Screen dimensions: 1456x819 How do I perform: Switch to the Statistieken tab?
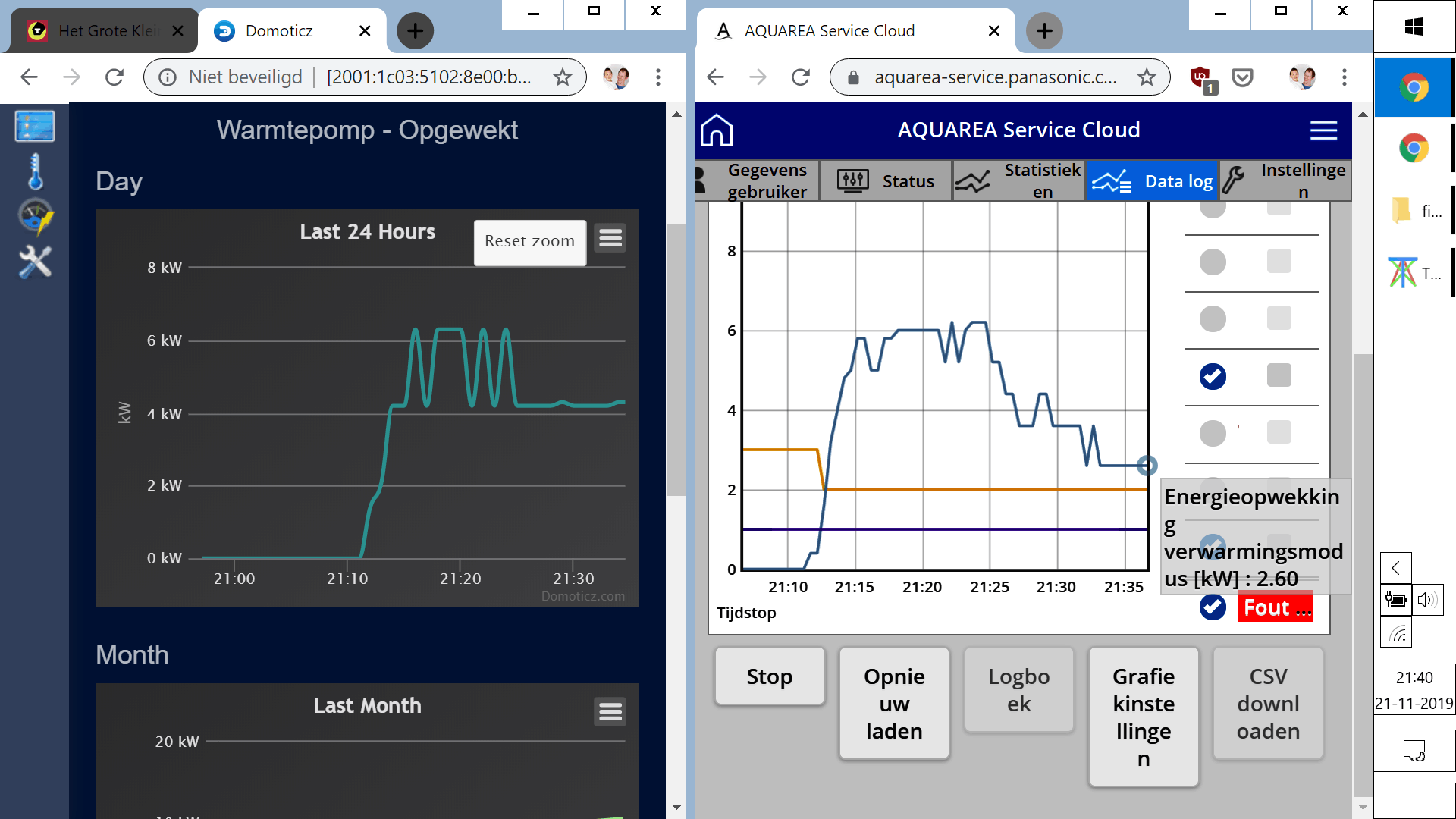[1018, 181]
